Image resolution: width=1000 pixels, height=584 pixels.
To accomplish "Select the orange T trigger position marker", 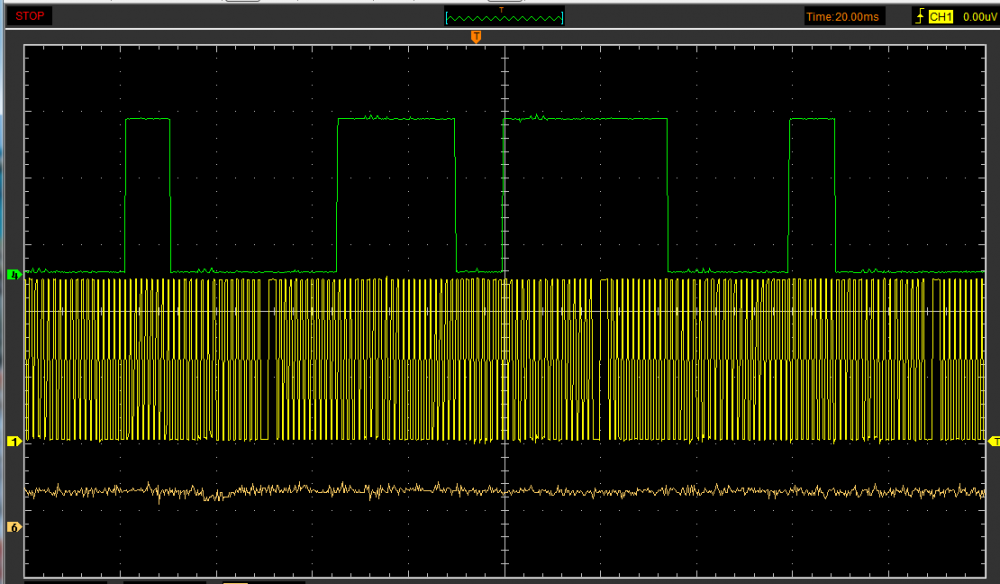I will (476, 36).
